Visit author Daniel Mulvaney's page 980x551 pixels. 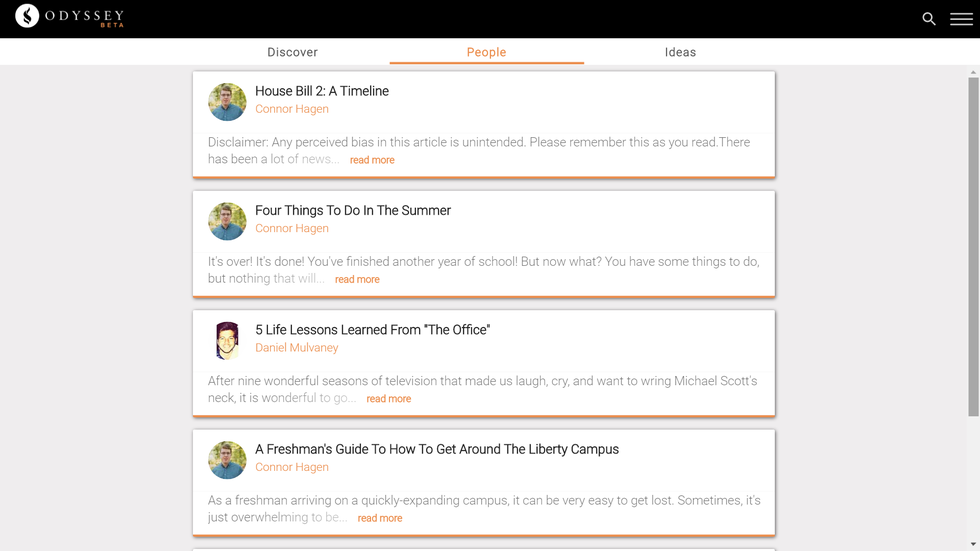pos(296,348)
